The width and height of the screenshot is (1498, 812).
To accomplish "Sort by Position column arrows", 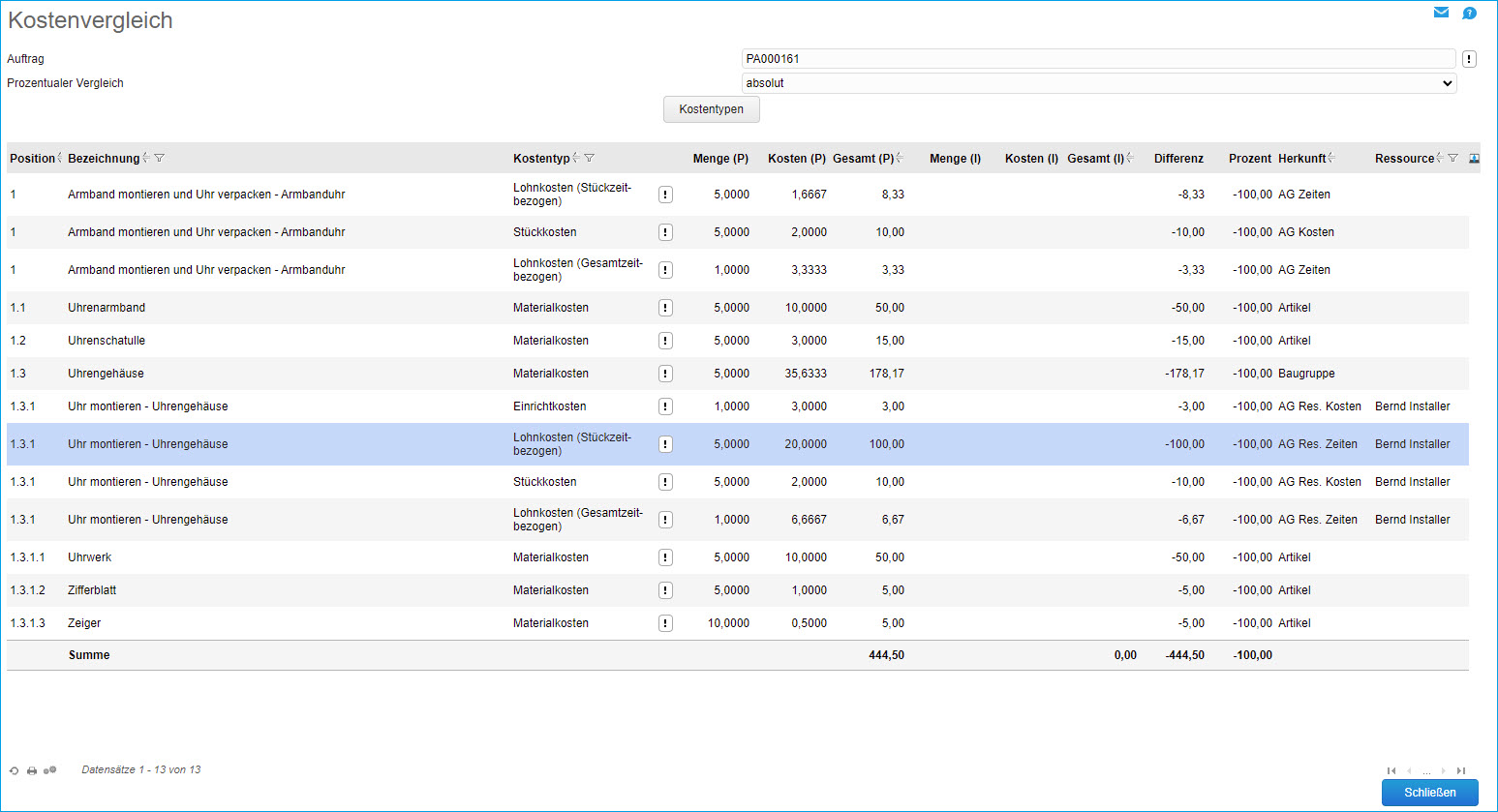I will (x=60, y=159).
